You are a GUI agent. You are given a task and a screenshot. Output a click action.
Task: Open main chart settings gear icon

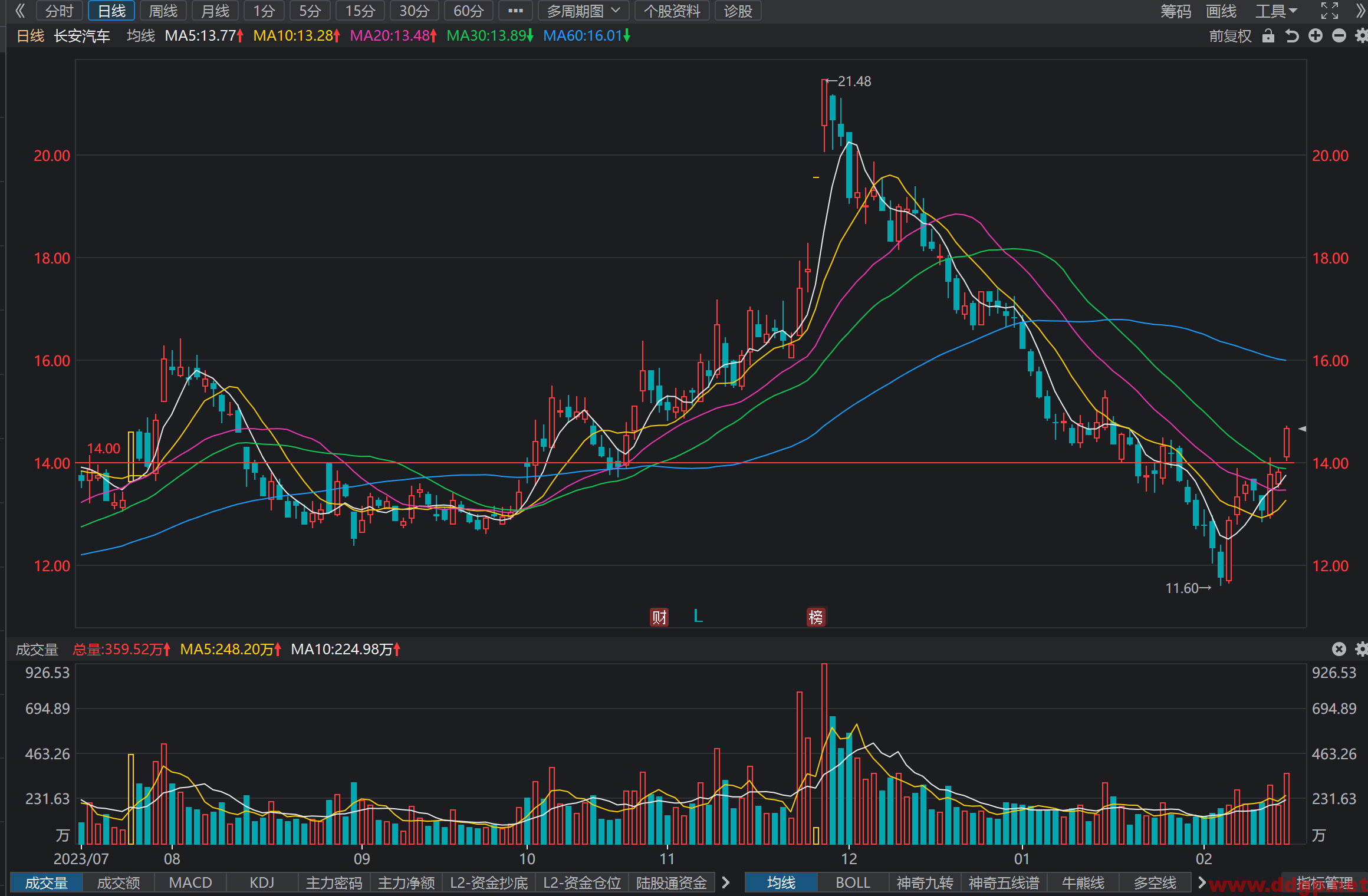click(1361, 36)
